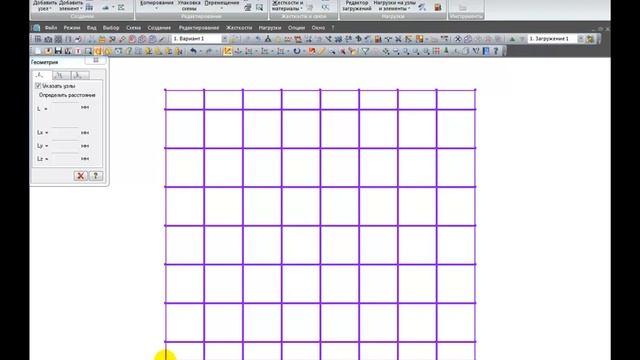The height and width of the screenshot is (360, 640).
Task: Click the green figure icon beside red grid
Action: [x=446, y=51]
